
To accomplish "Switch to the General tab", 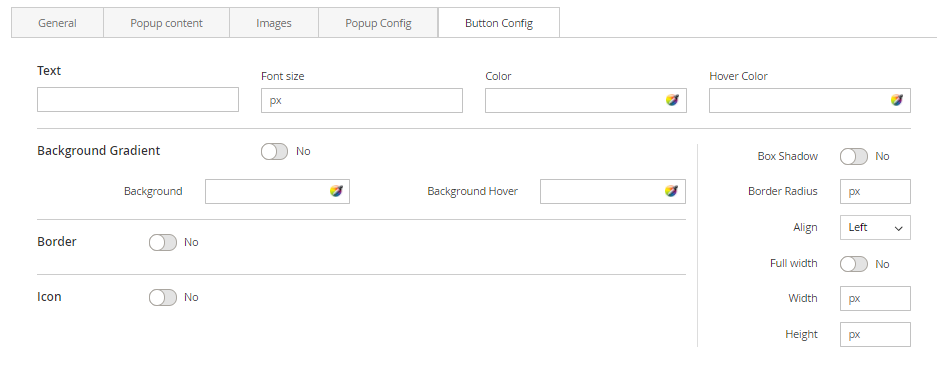I will point(58,23).
